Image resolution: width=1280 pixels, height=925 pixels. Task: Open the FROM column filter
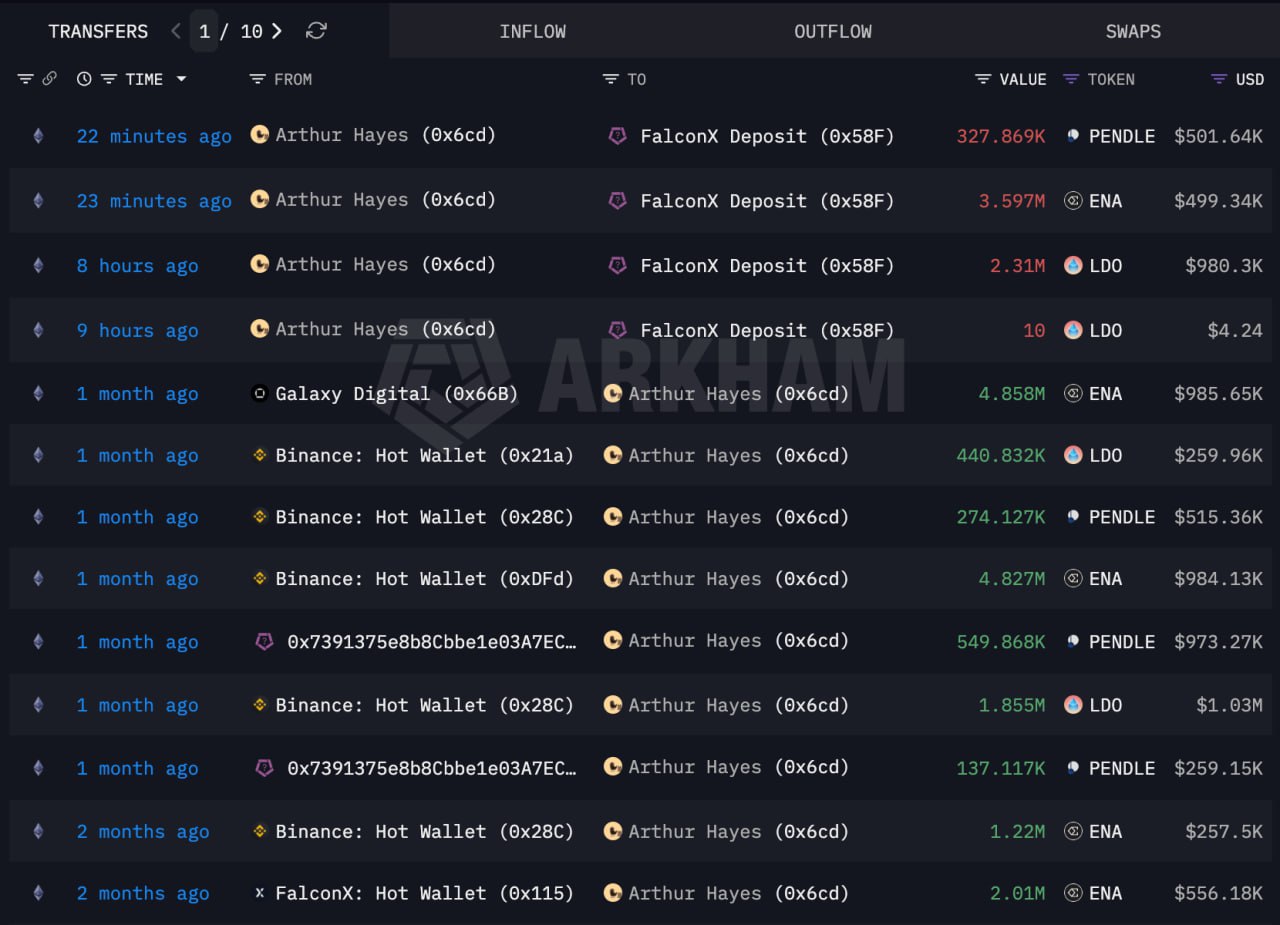tap(257, 79)
